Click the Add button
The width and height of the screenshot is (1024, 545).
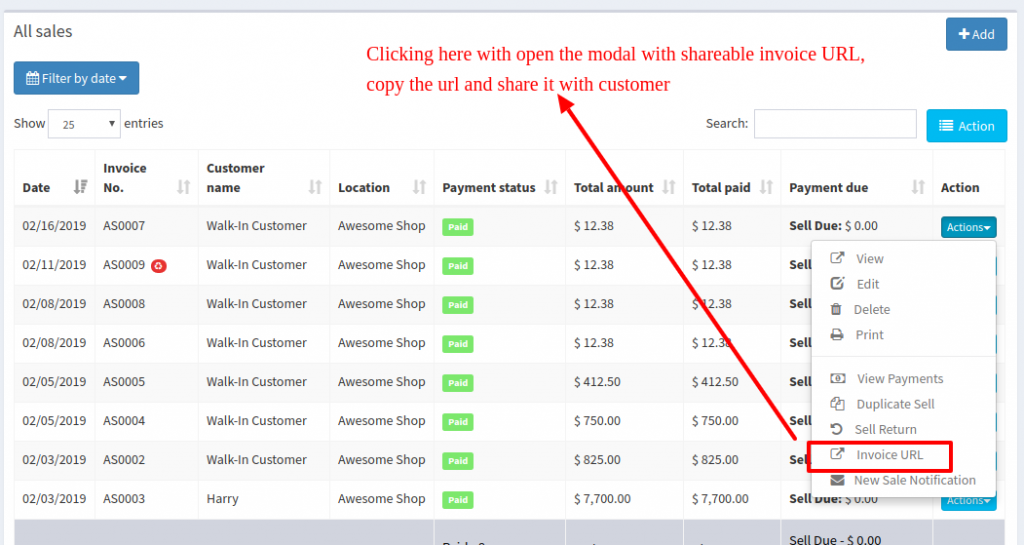coord(976,34)
